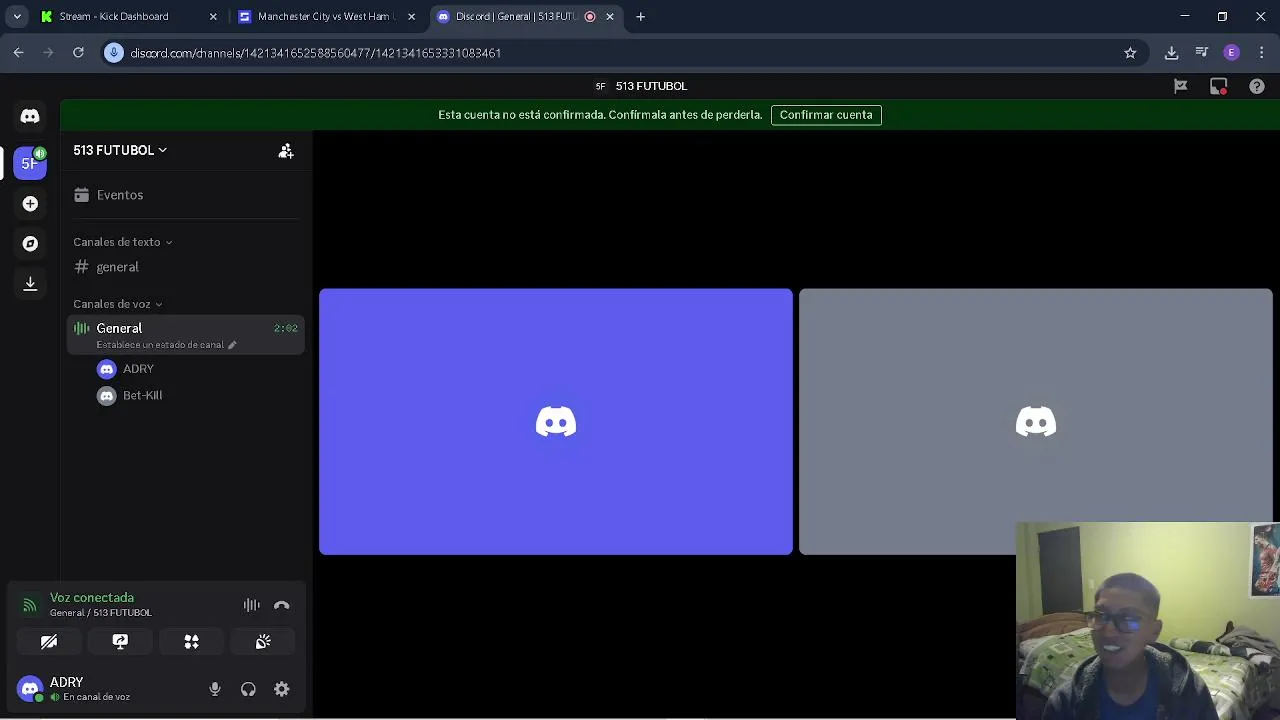Turn on camera in voice panel
The image size is (1280, 720).
(49, 642)
